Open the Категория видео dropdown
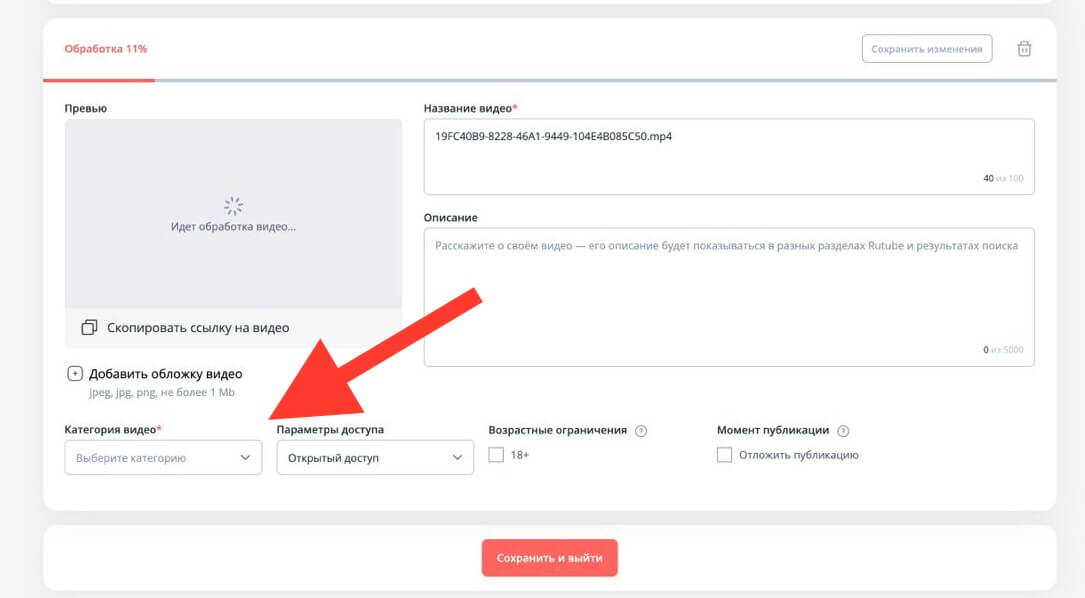1085x598 pixels. coord(162,458)
